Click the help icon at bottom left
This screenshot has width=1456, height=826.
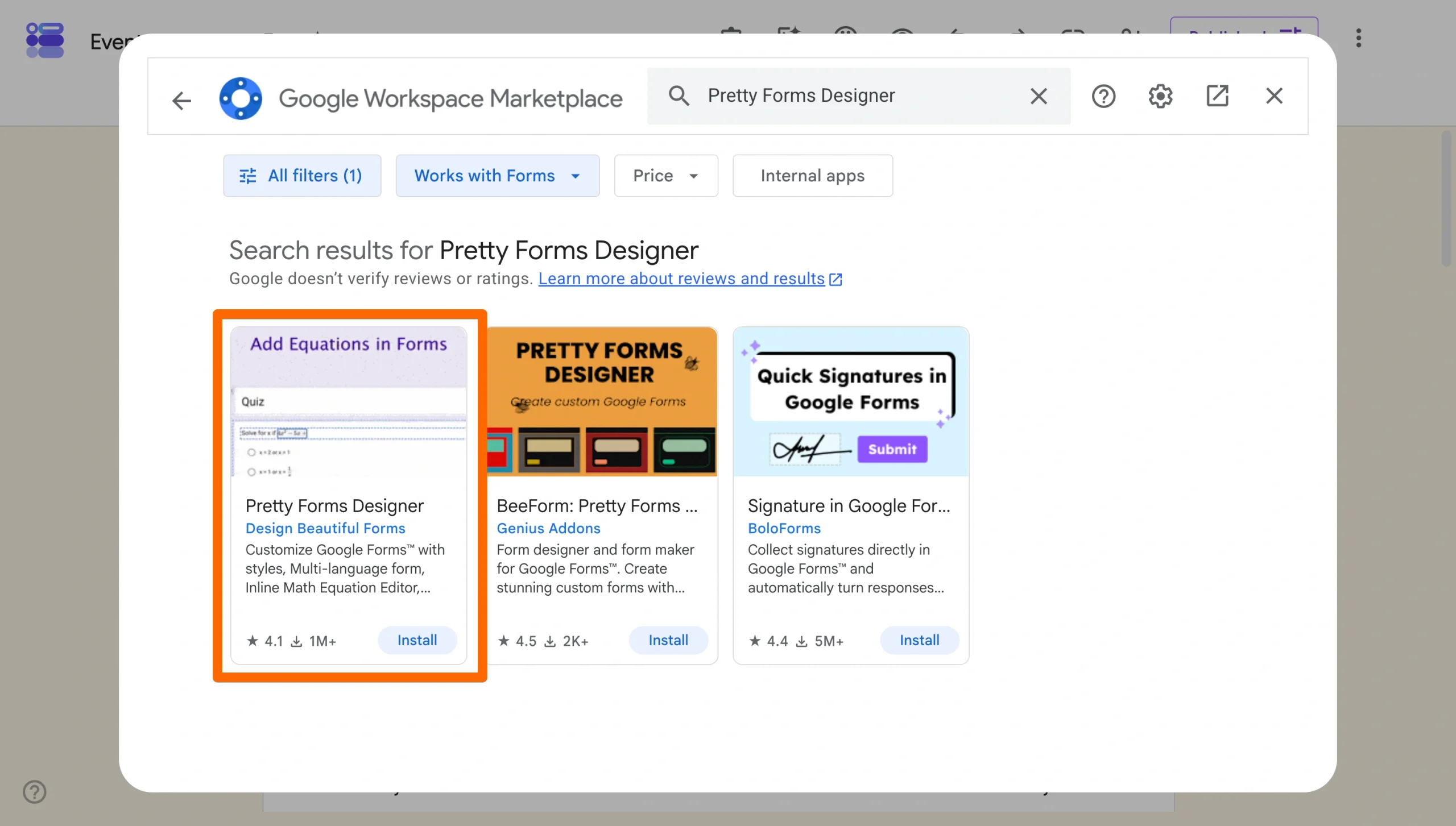pyautogui.click(x=35, y=791)
